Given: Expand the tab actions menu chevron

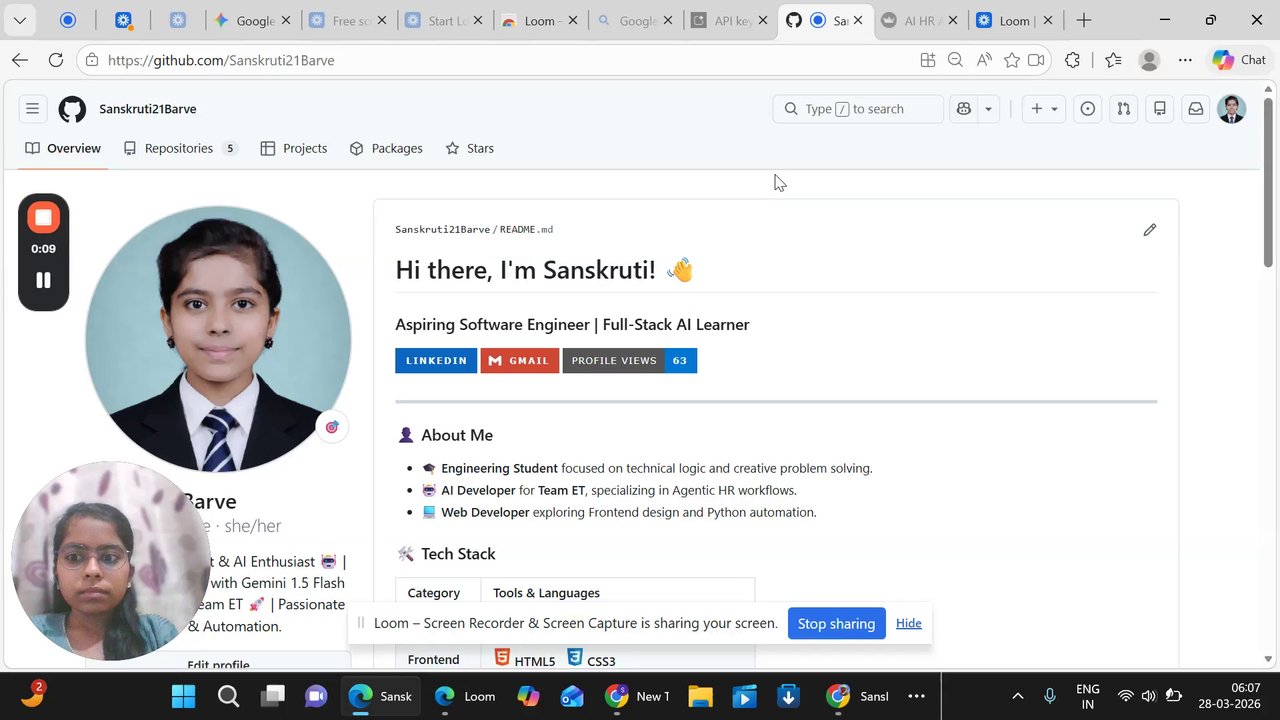Looking at the screenshot, I should tap(20, 20).
